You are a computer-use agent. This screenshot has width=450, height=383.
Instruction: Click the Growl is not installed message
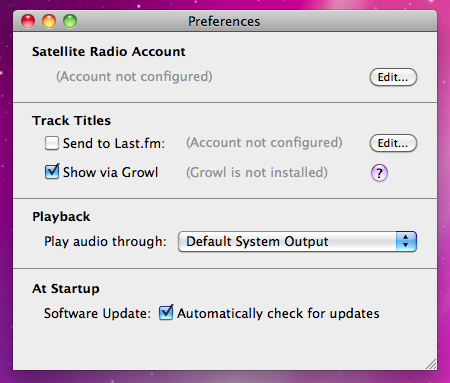pyautogui.click(x=257, y=172)
